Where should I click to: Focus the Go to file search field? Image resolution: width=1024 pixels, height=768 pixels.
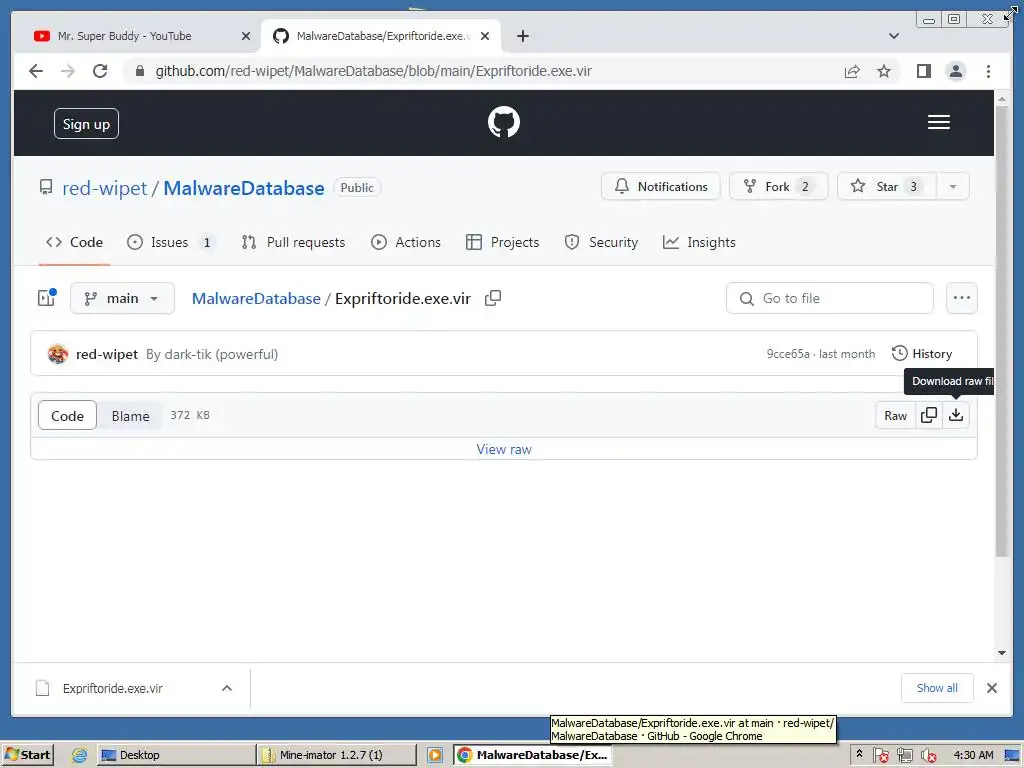pyautogui.click(x=829, y=298)
